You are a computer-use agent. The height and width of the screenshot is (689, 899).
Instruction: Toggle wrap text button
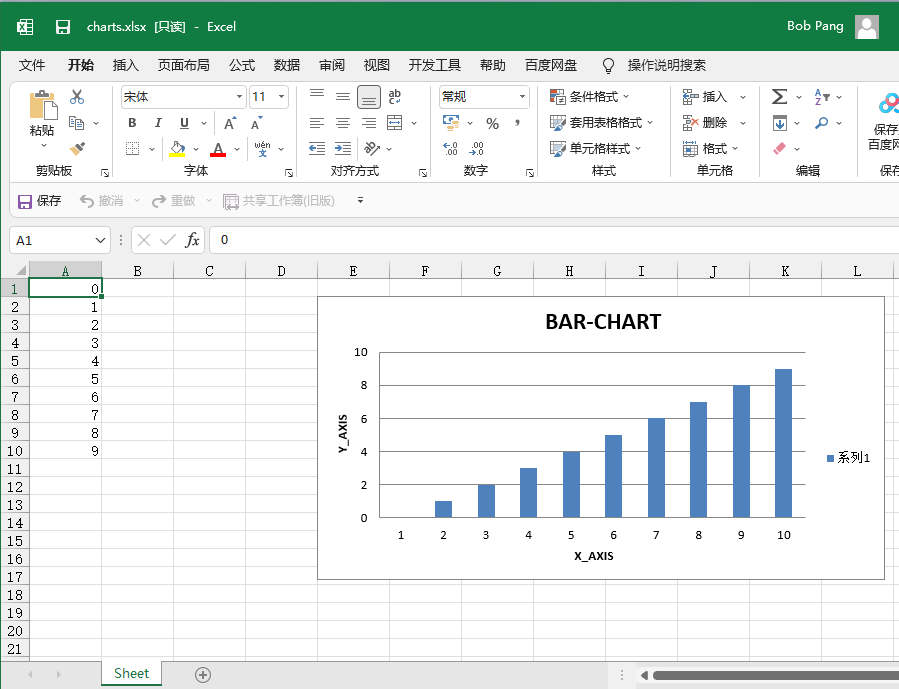pos(394,97)
